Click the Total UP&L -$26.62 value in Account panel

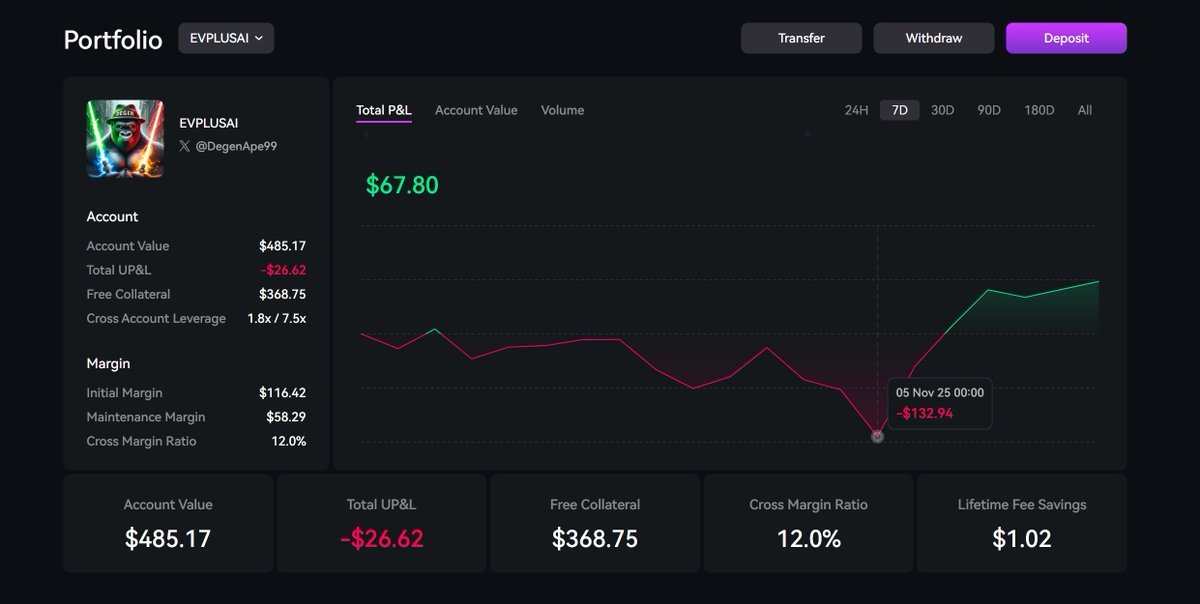point(283,270)
